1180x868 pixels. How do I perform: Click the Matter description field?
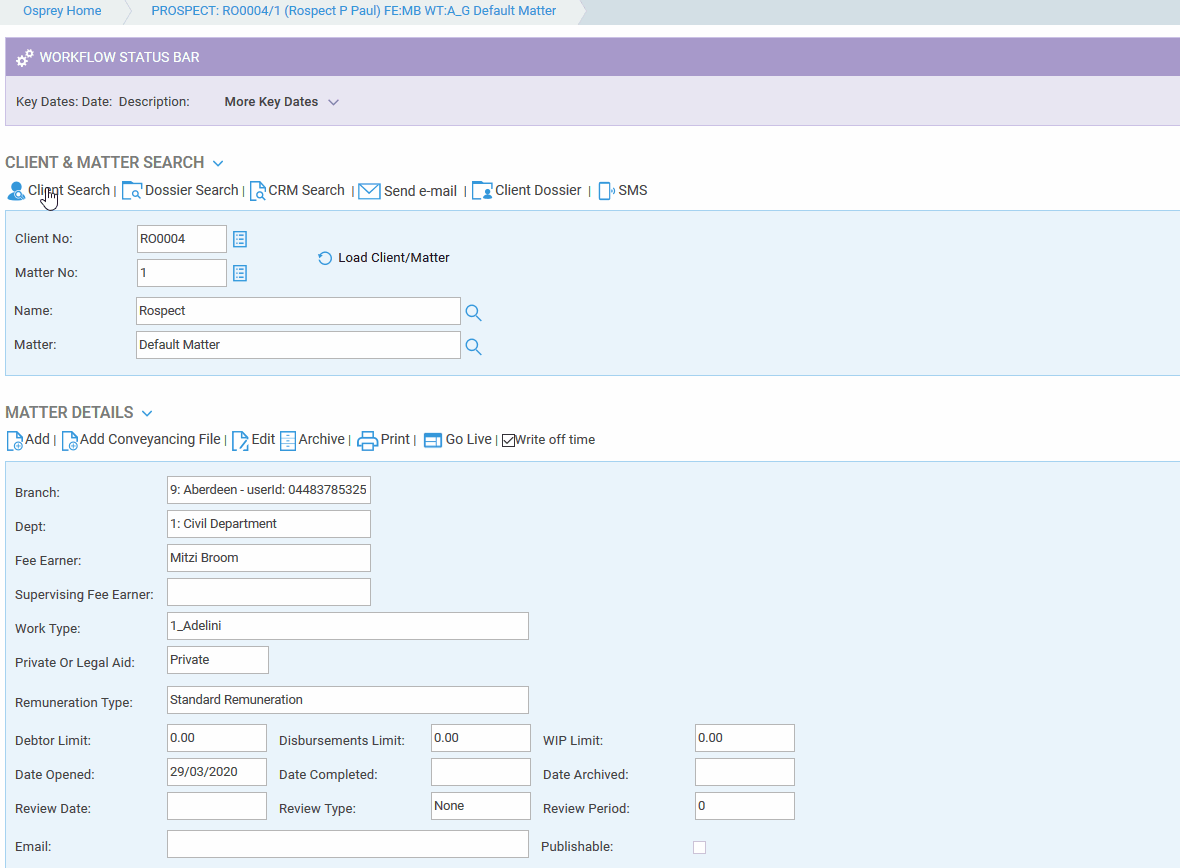(x=298, y=345)
